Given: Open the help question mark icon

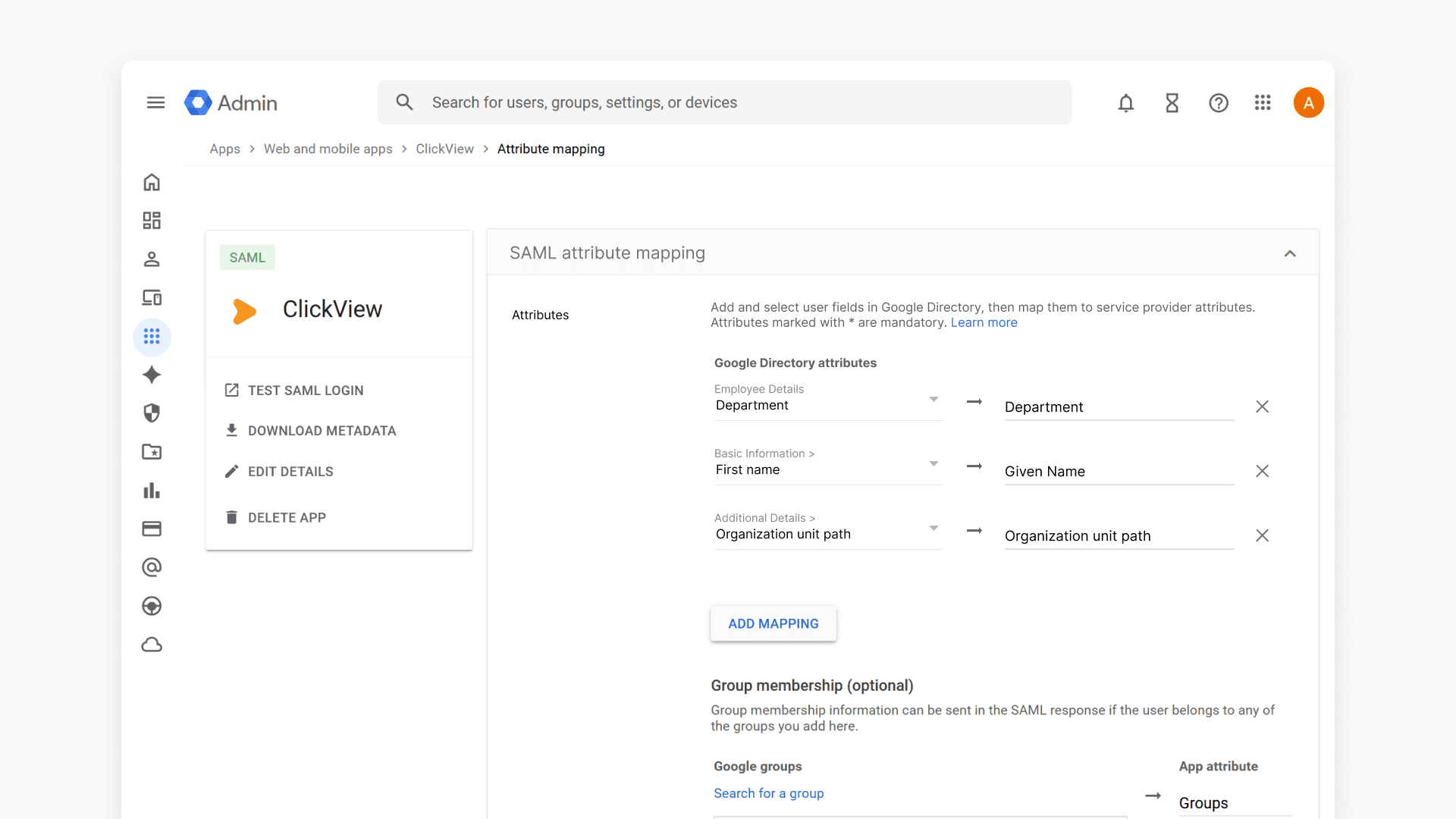Looking at the screenshot, I should (1219, 102).
